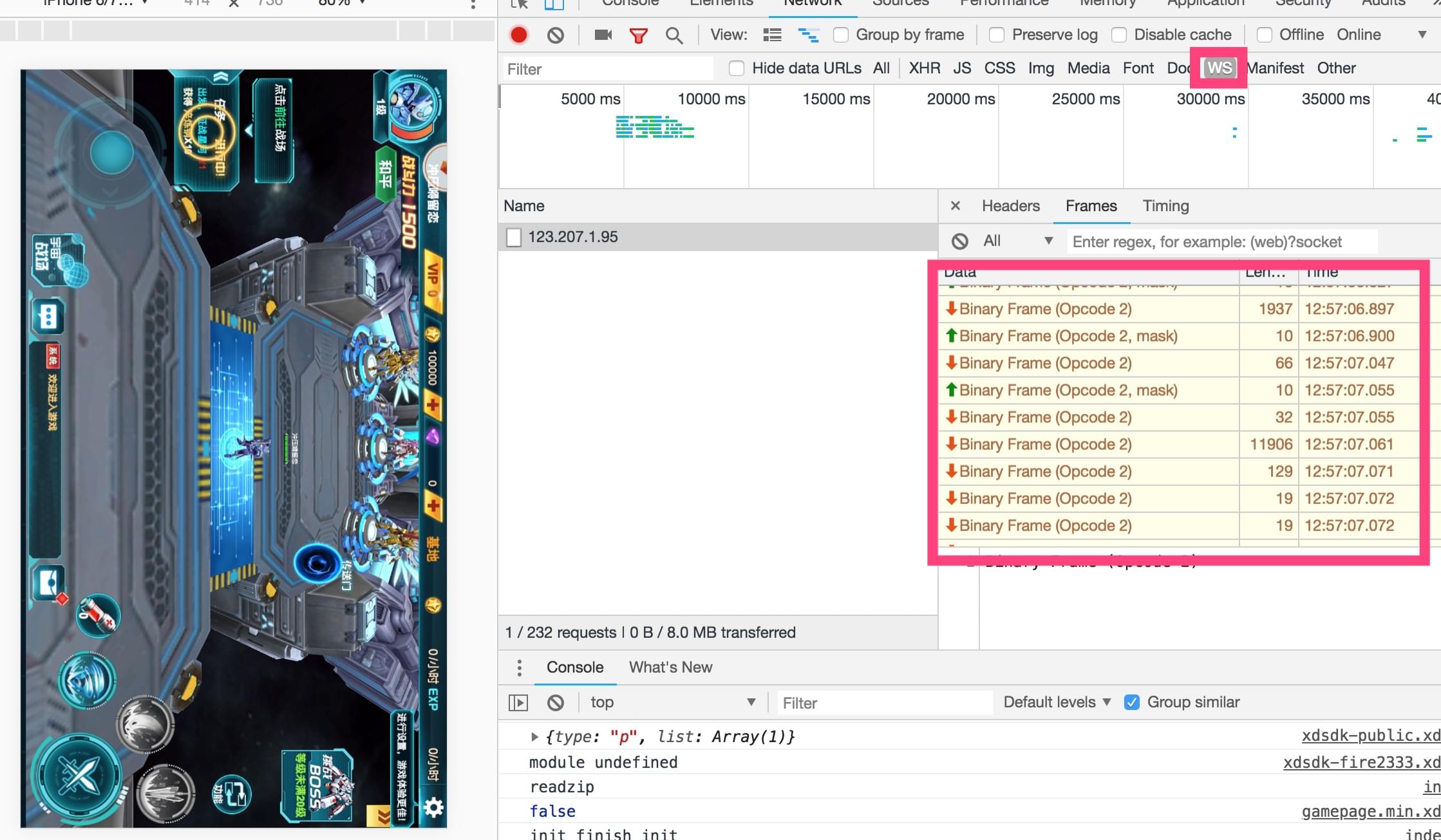Open the console drawer three-dot menu
The height and width of the screenshot is (840, 1441).
(519, 667)
